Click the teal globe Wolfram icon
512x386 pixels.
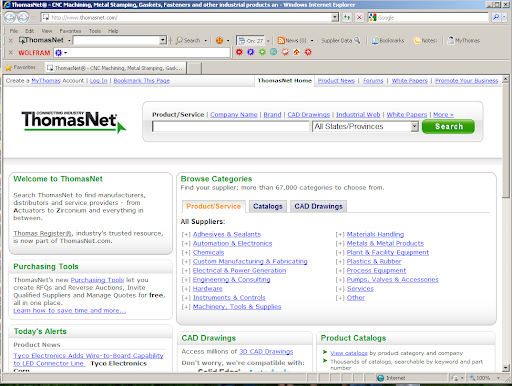coord(273,52)
